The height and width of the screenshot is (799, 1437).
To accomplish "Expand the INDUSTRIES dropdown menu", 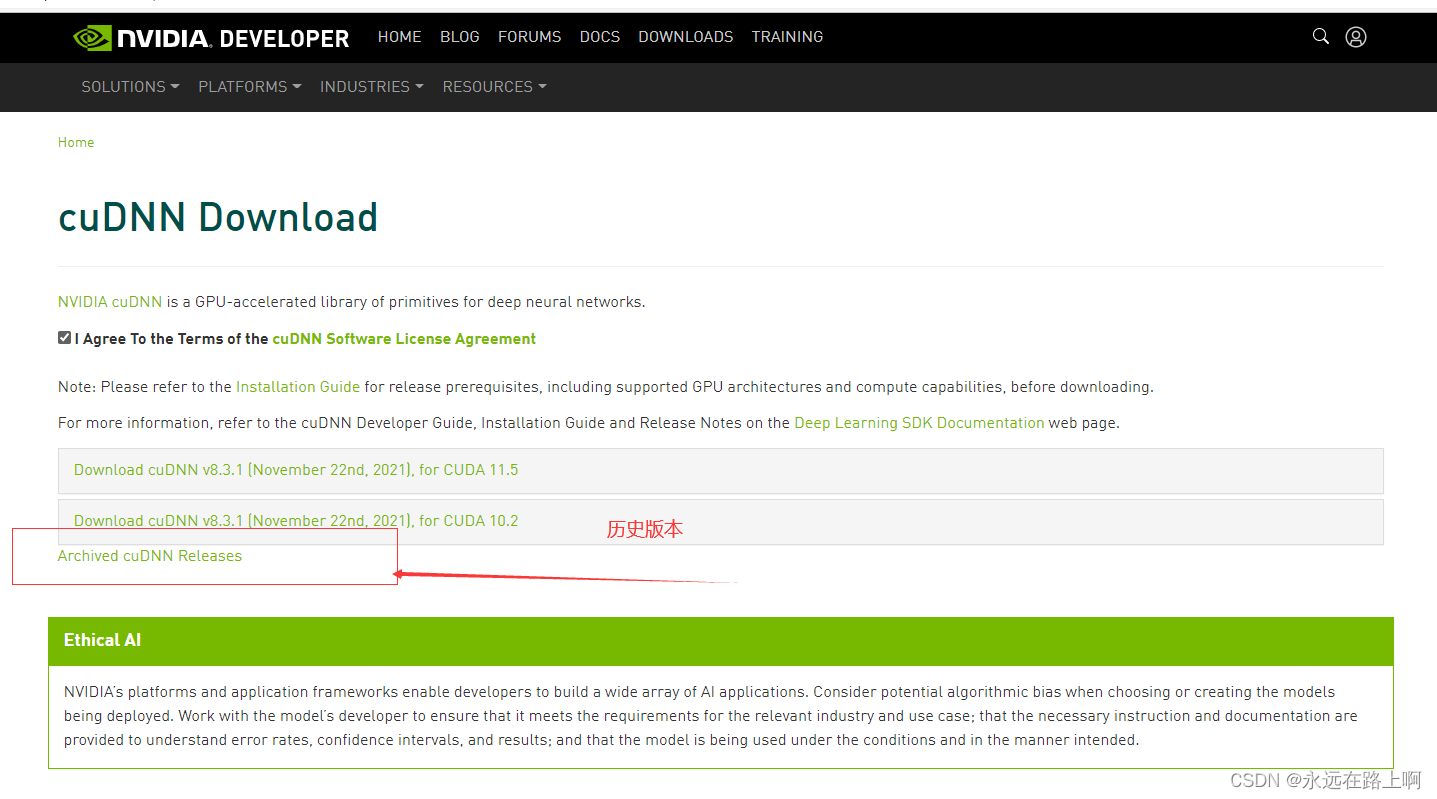I will tap(371, 87).
